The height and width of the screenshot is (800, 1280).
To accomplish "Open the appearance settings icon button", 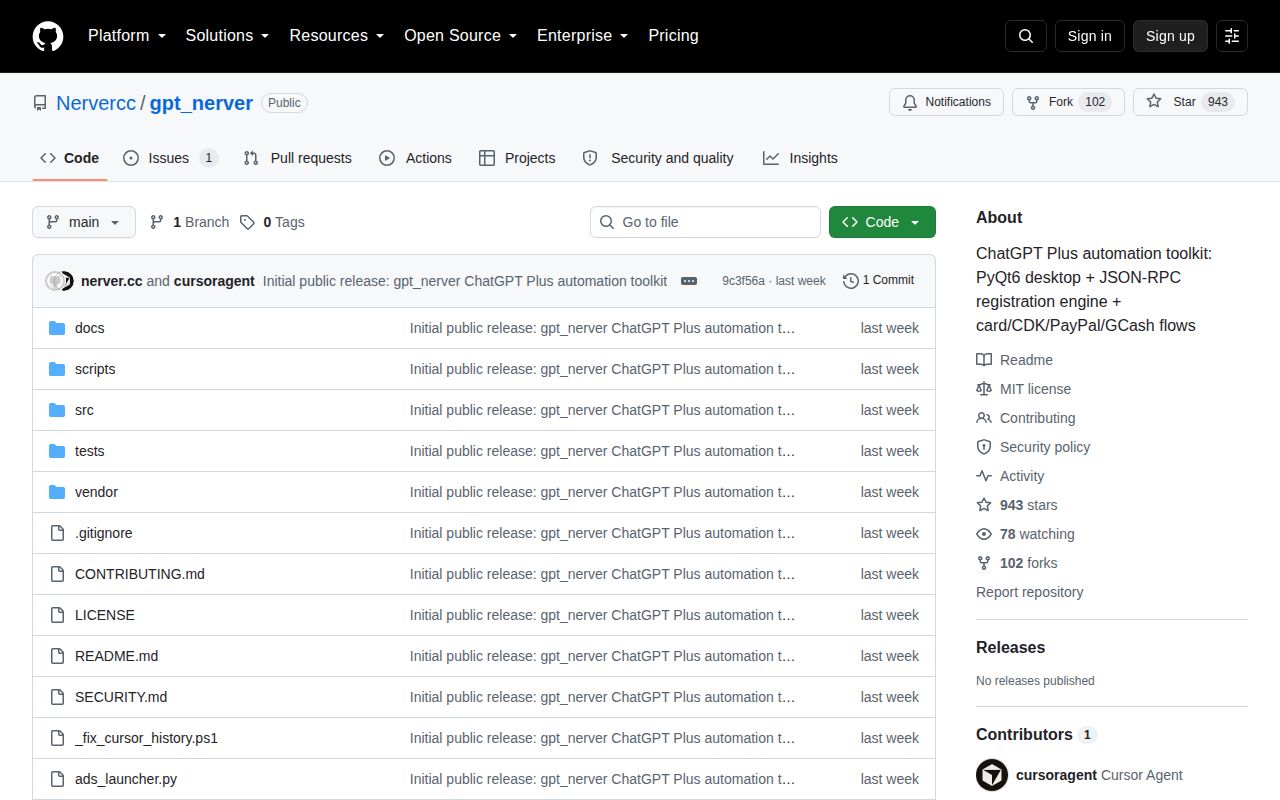I will point(1232,36).
